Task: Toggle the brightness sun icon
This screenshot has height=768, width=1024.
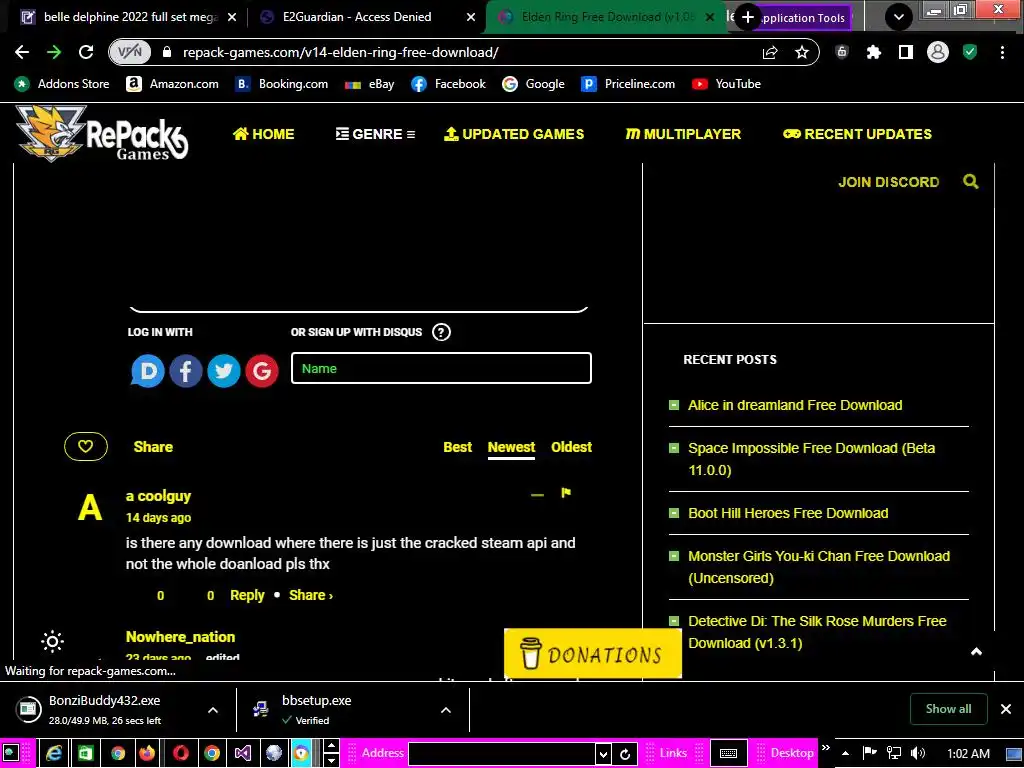Action: 52,641
